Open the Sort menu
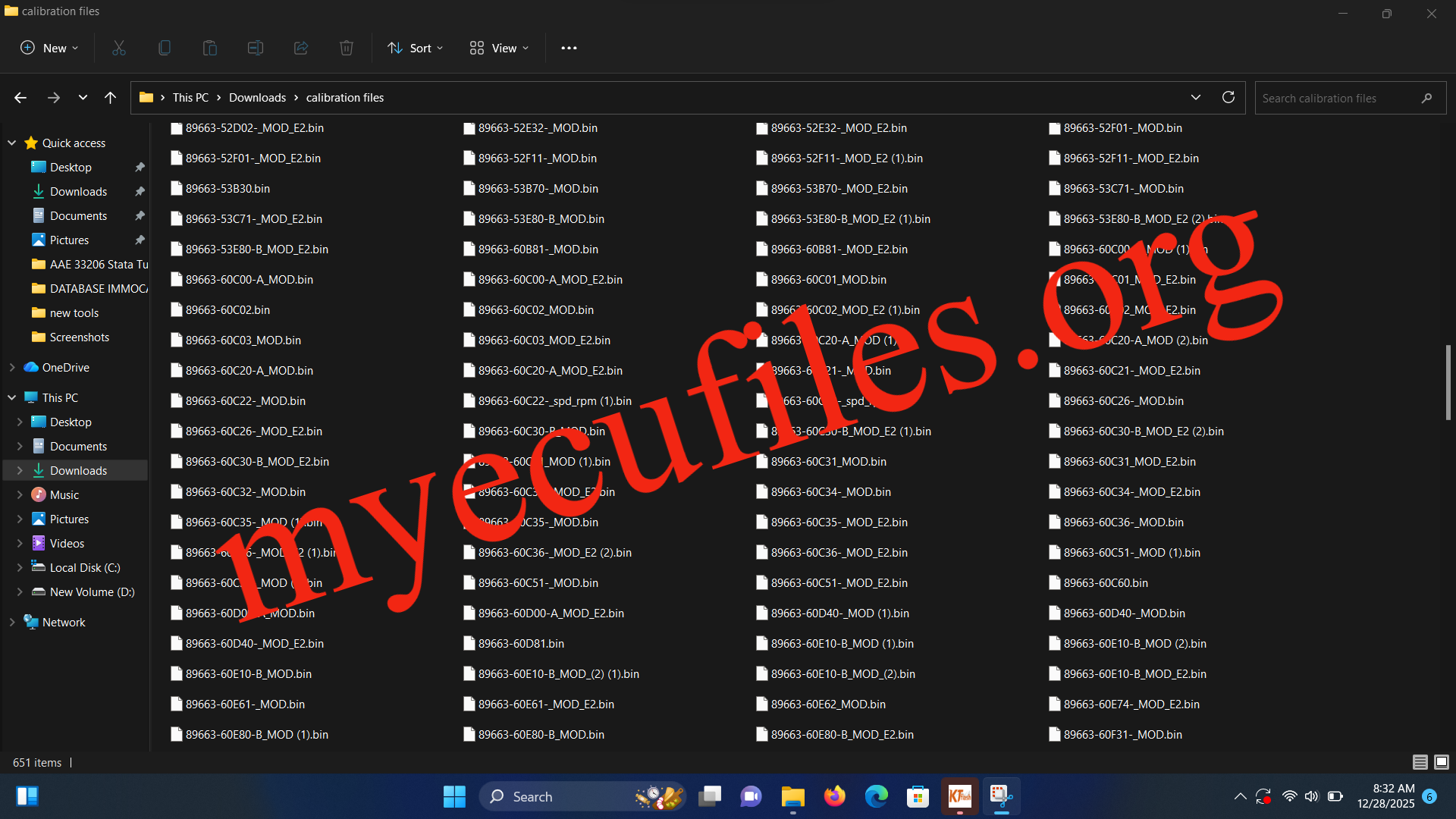 tap(416, 48)
